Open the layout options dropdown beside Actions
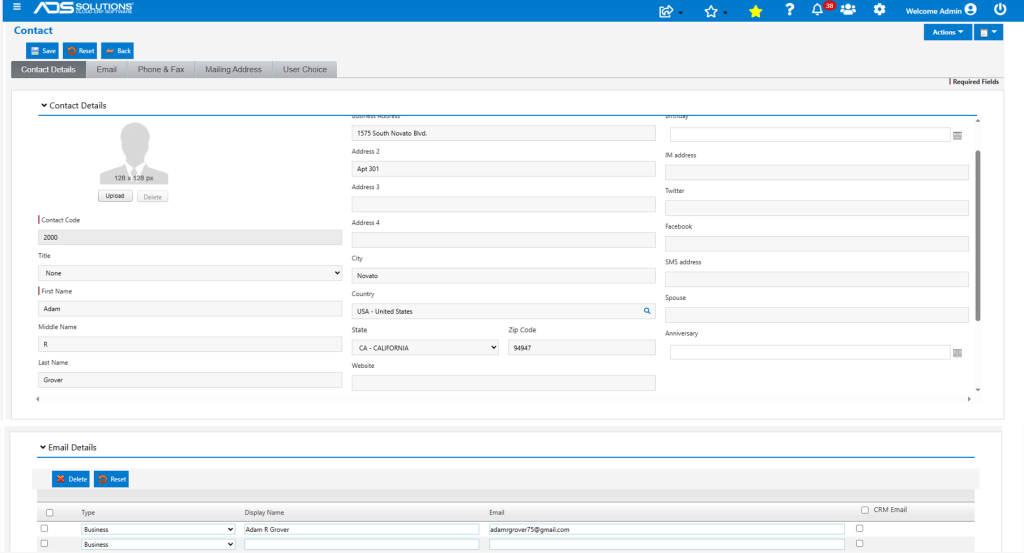The width and height of the screenshot is (1024, 553). click(x=988, y=32)
